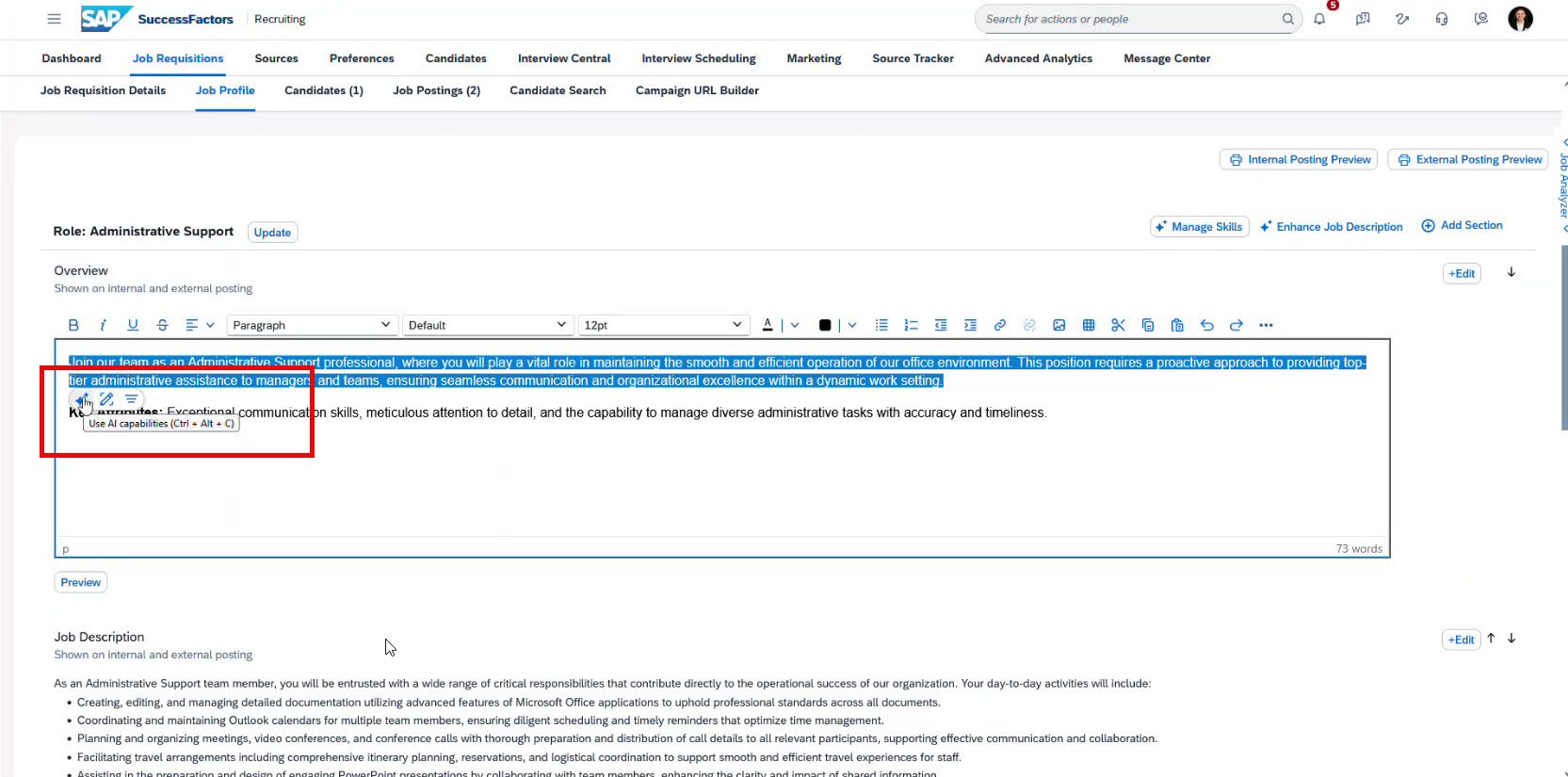The height and width of the screenshot is (777, 1568).
Task: Toggle strikethrough formatting
Action: coord(162,325)
